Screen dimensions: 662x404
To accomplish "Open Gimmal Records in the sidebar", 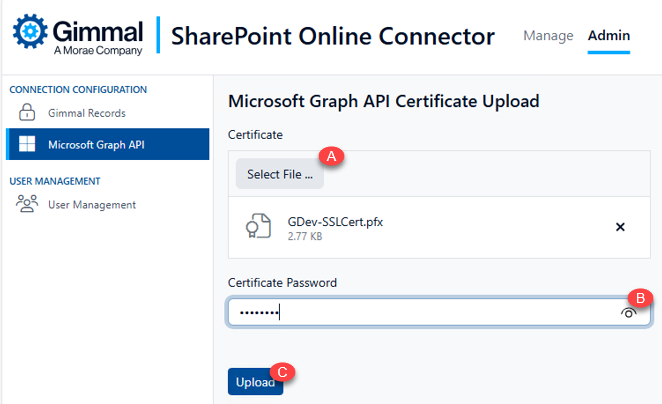I will point(87,114).
